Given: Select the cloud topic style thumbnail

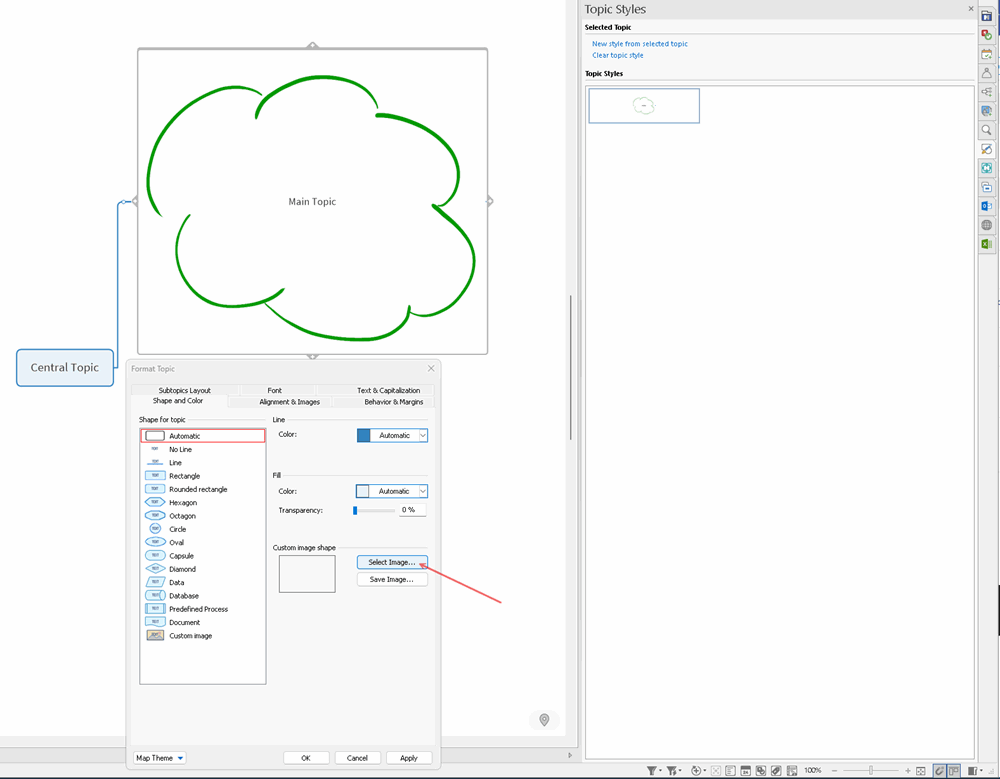Looking at the screenshot, I should (x=644, y=106).
